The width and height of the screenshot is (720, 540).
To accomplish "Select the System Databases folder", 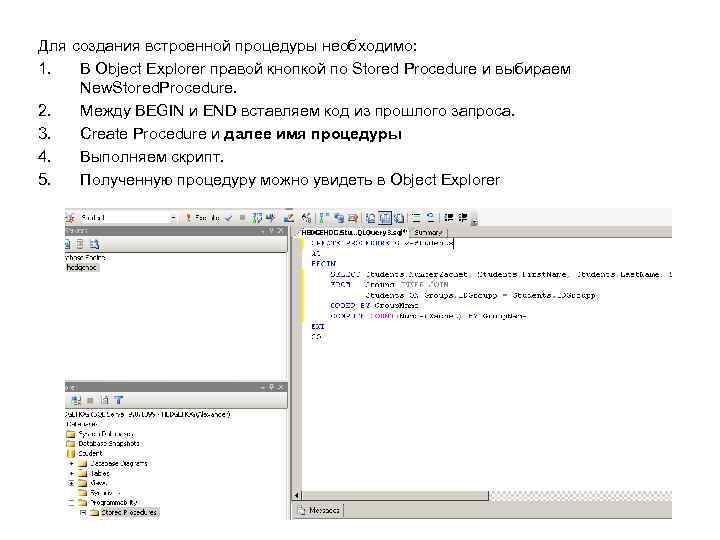I will coord(101,434).
